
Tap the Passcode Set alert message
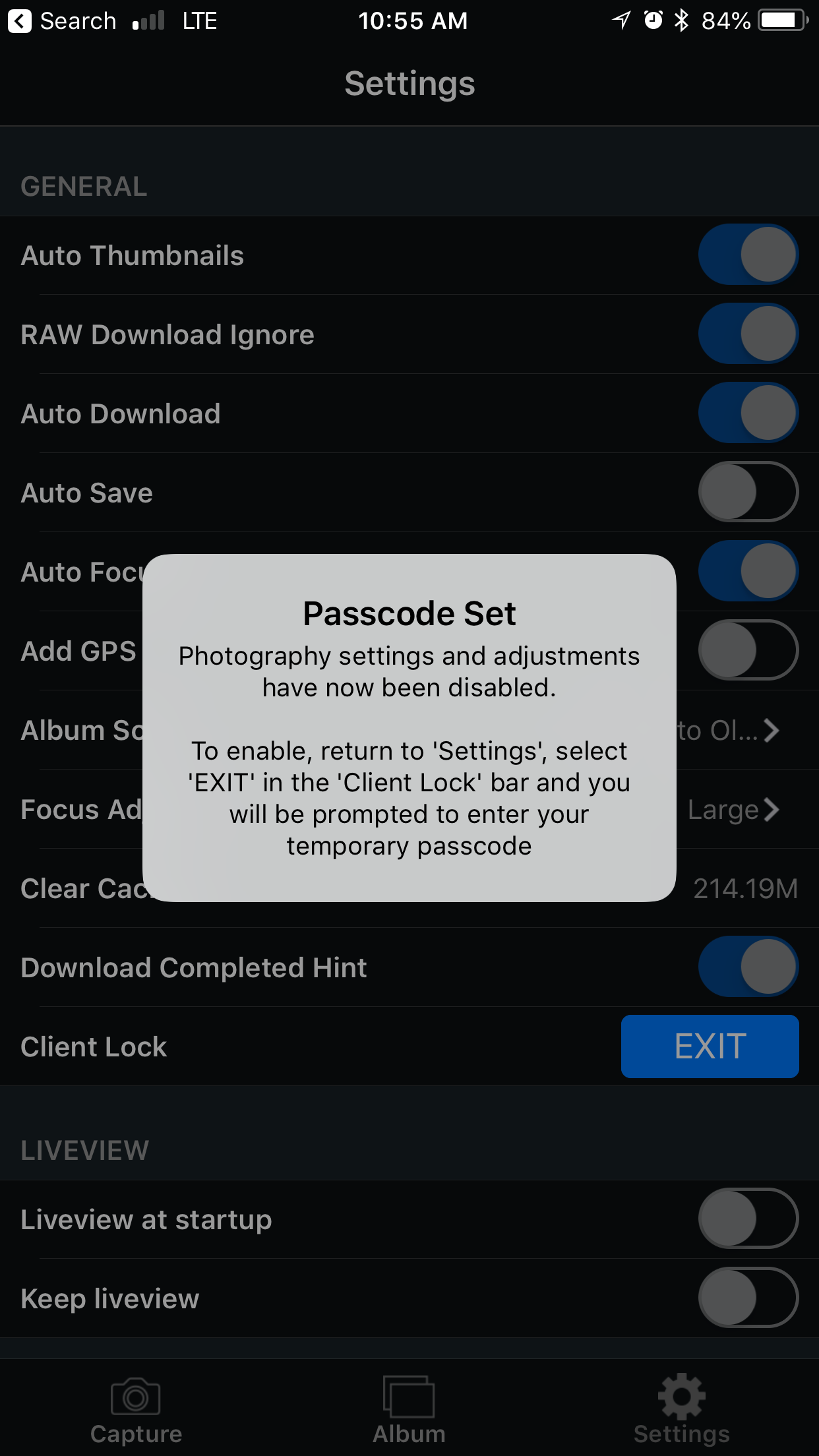tap(409, 750)
